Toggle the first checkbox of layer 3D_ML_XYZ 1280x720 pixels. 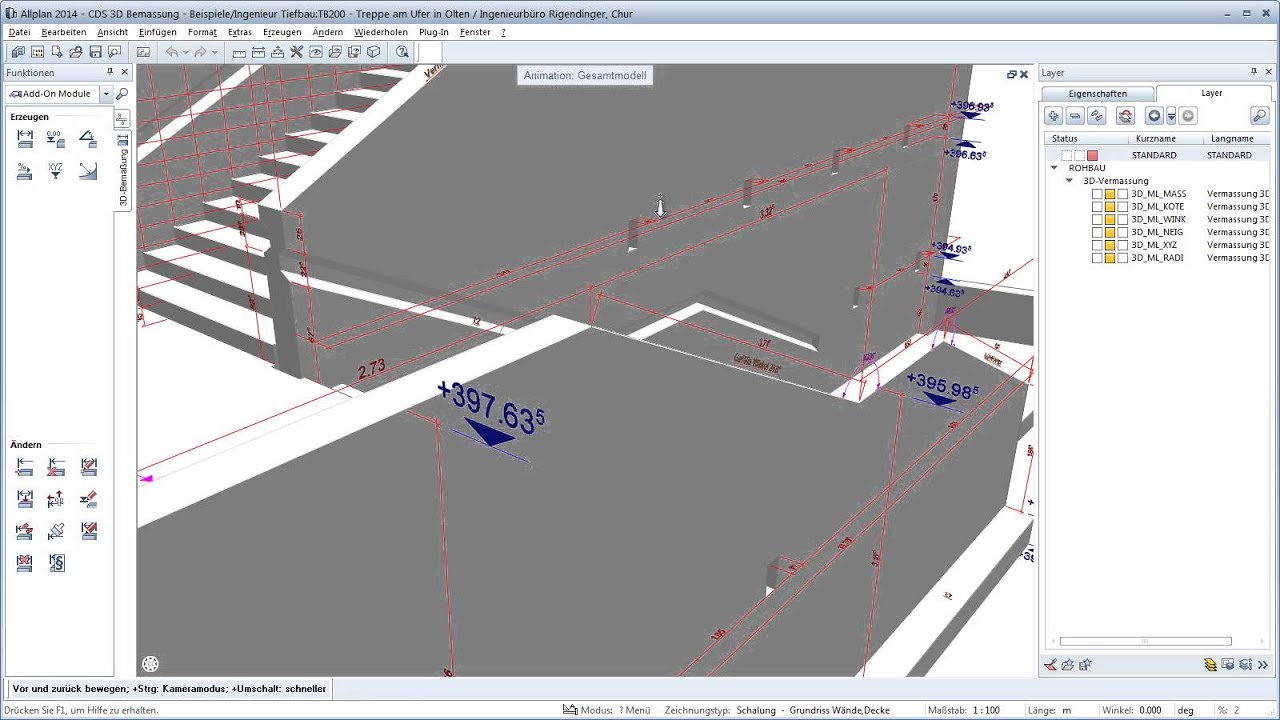click(x=1097, y=245)
